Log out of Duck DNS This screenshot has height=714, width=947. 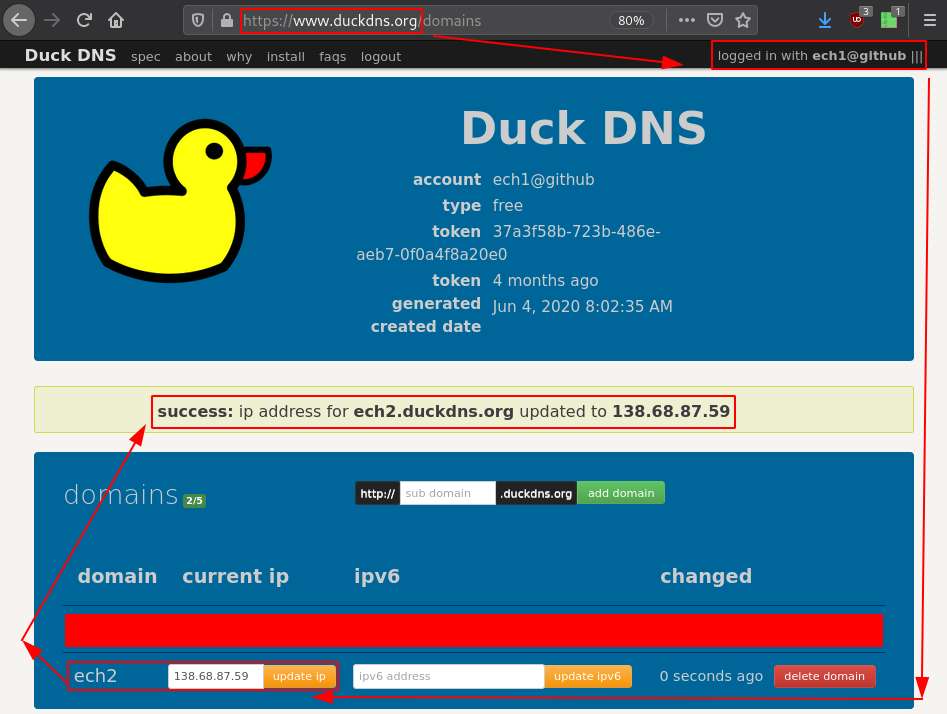tap(381, 57)
